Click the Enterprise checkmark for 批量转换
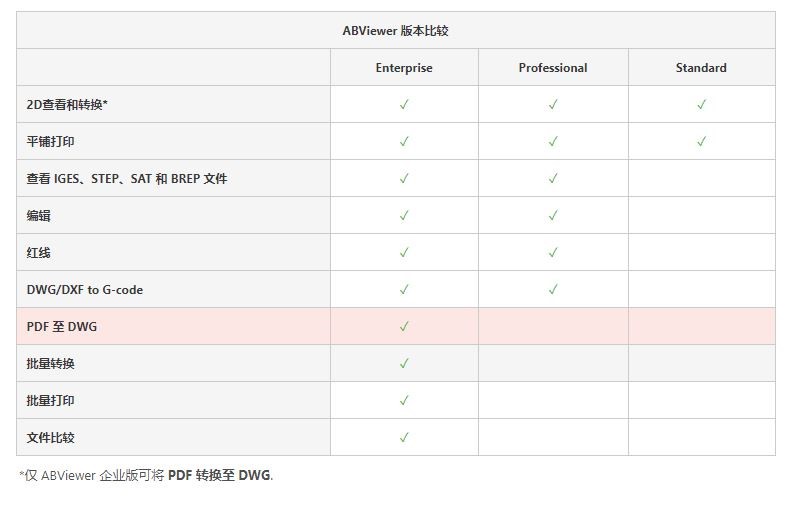This screenshot has width=788, height=515. pyautogui.click(x=404, y=363)
